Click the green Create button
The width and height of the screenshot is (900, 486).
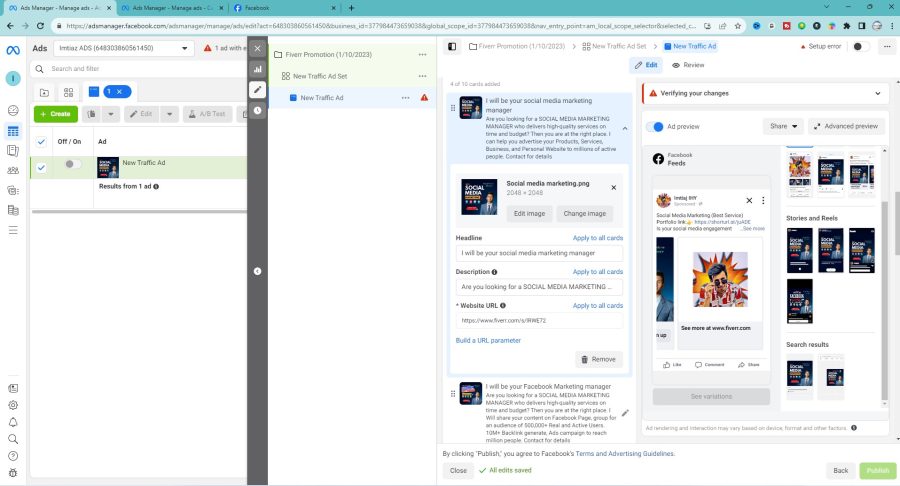click(x=56, y=114)
